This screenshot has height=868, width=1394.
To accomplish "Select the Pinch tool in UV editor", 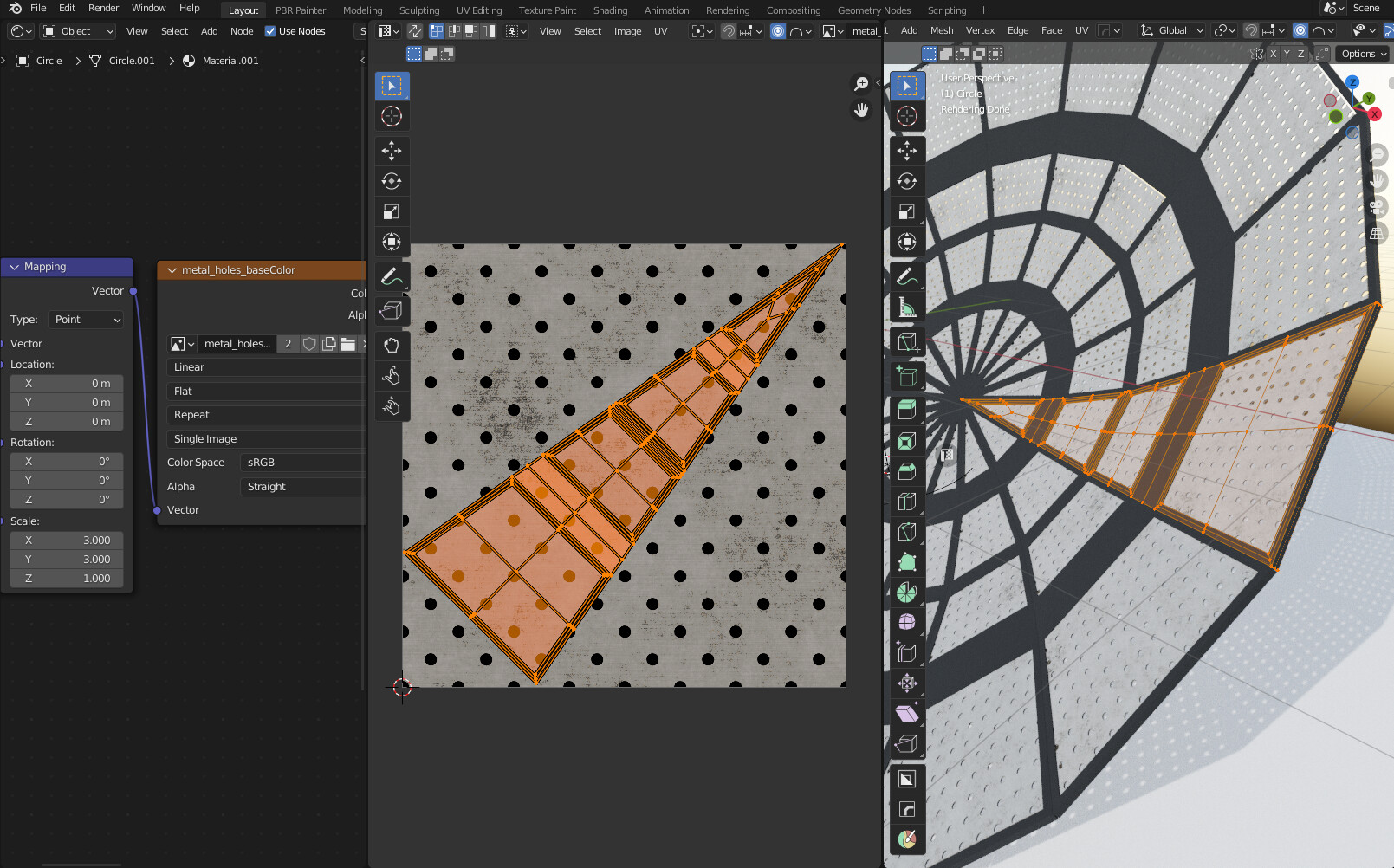I will click(x=392, y=406).
